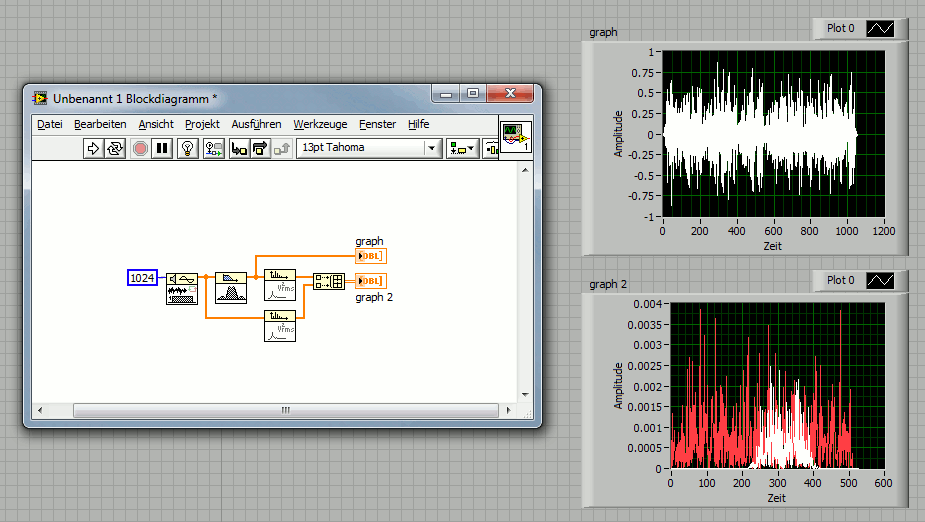Click the red Abort Execution button

(140, 148)
